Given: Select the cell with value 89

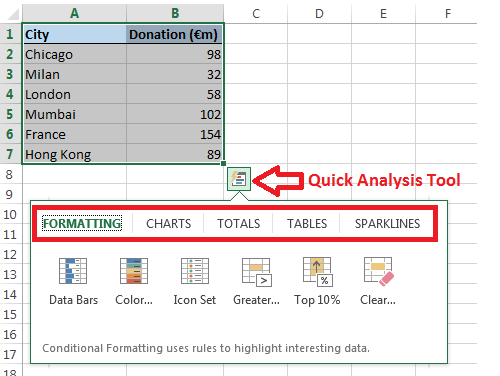Looking at the screenshot, I should point(175,154).
